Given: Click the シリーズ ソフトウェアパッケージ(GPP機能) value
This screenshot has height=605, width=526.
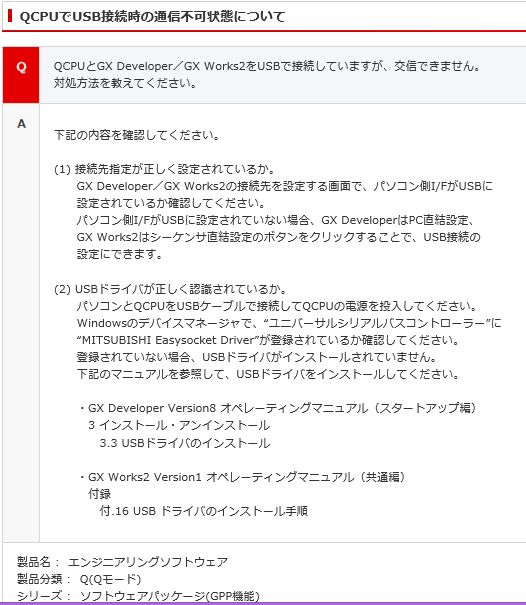Looking at the screenshot, I should 169,596.
